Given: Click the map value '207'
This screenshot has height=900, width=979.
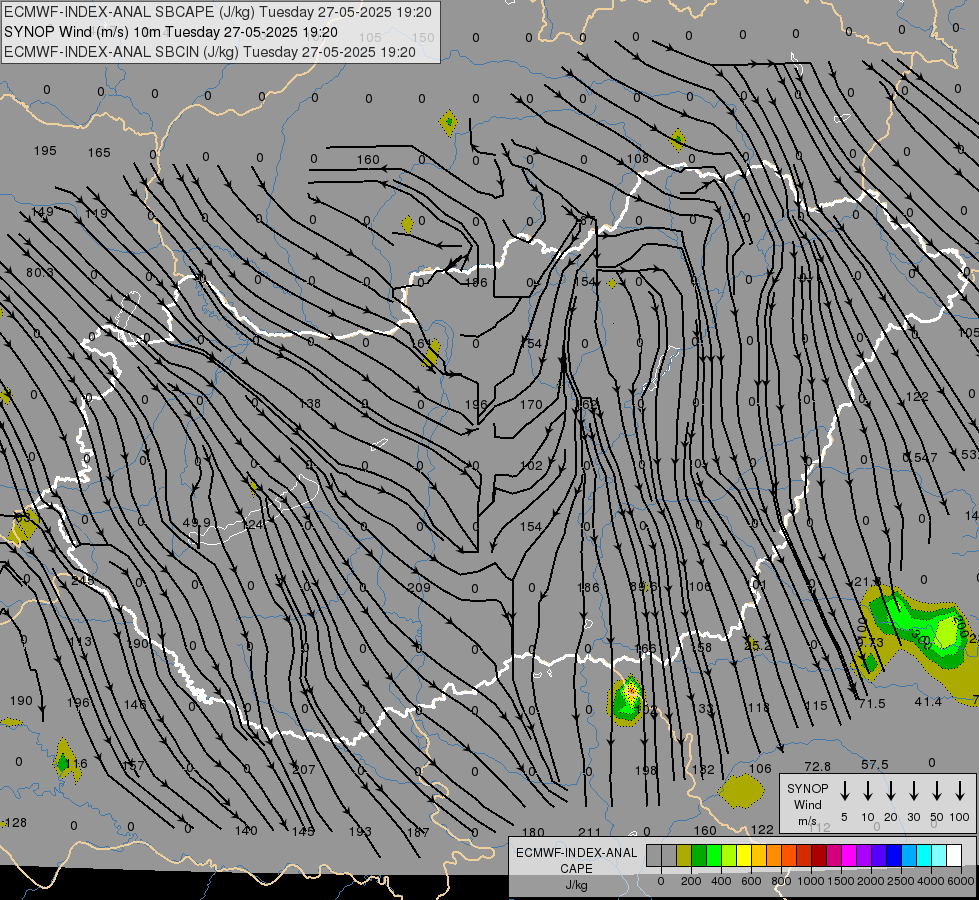Looking at the screenshot, I should coord(304,769).
